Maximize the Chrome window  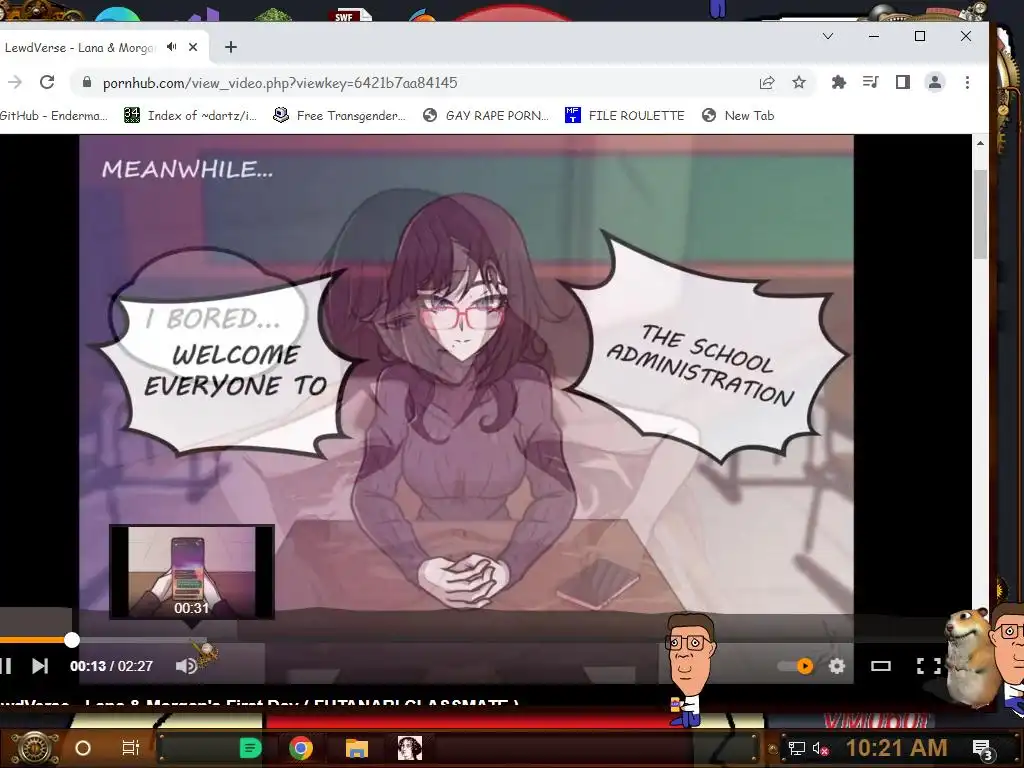click(x=920, y=36)
